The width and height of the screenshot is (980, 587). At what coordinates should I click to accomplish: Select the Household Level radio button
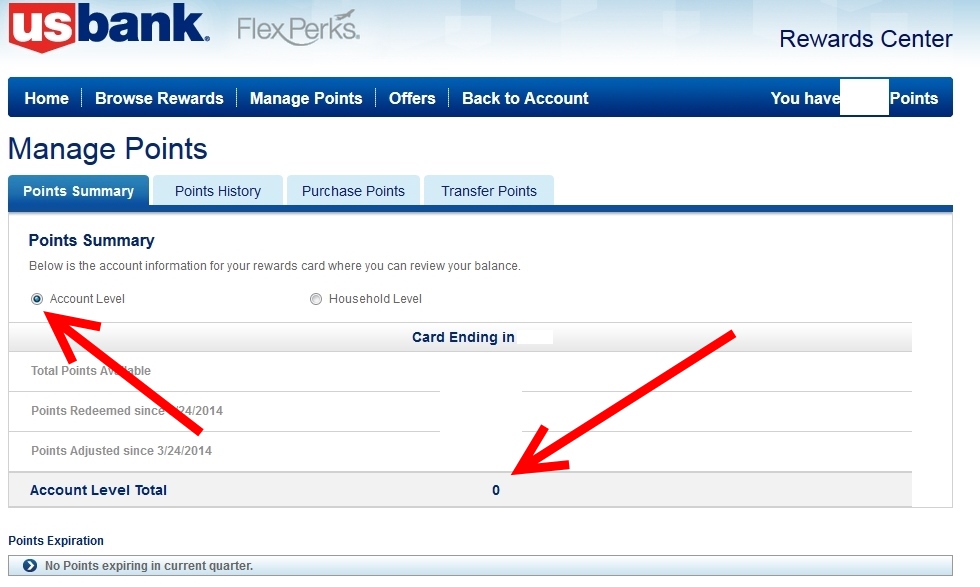tap(316, 299)
